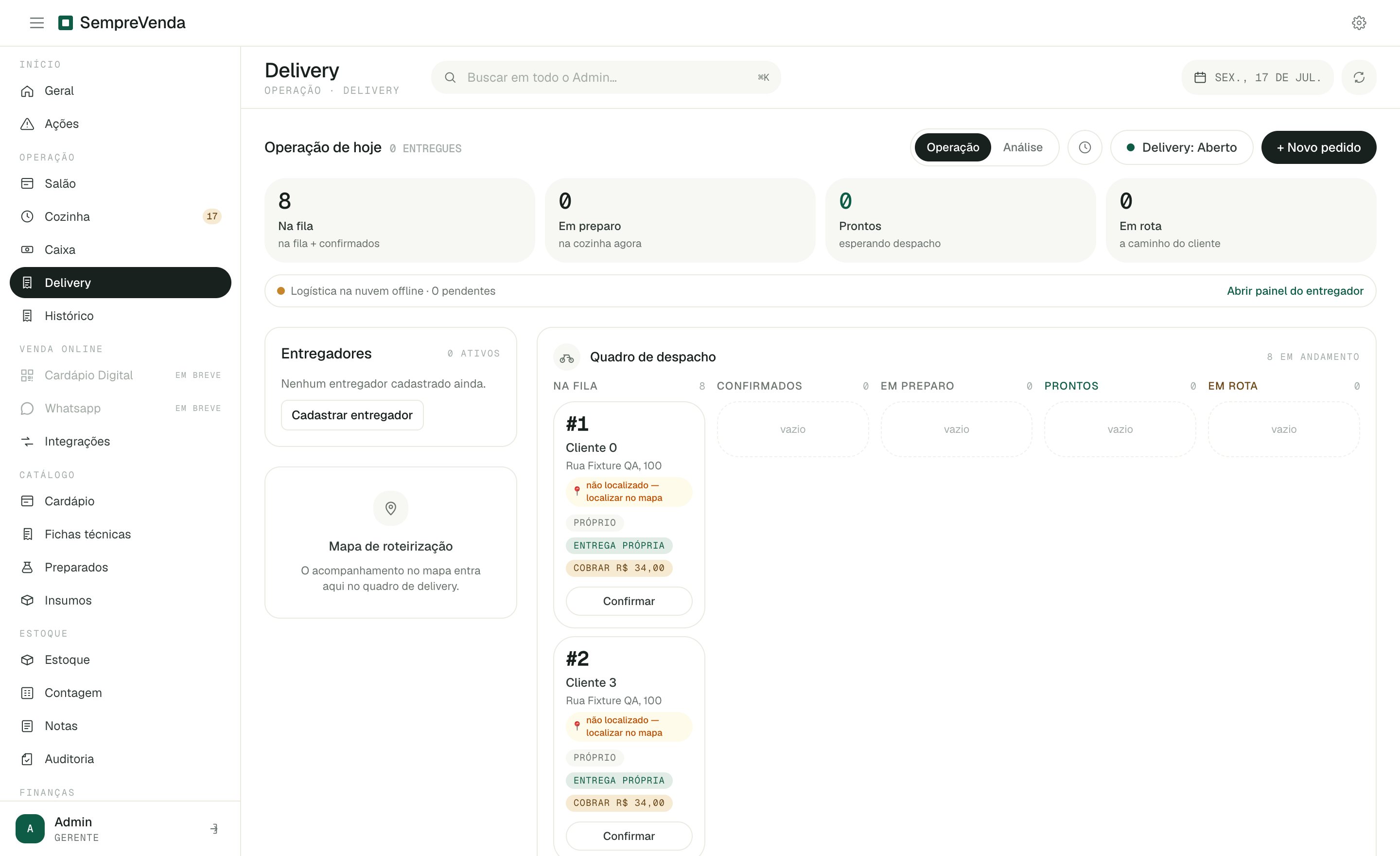
Task: Click the clock history icon button
Action: click(x=1085, y=147)
